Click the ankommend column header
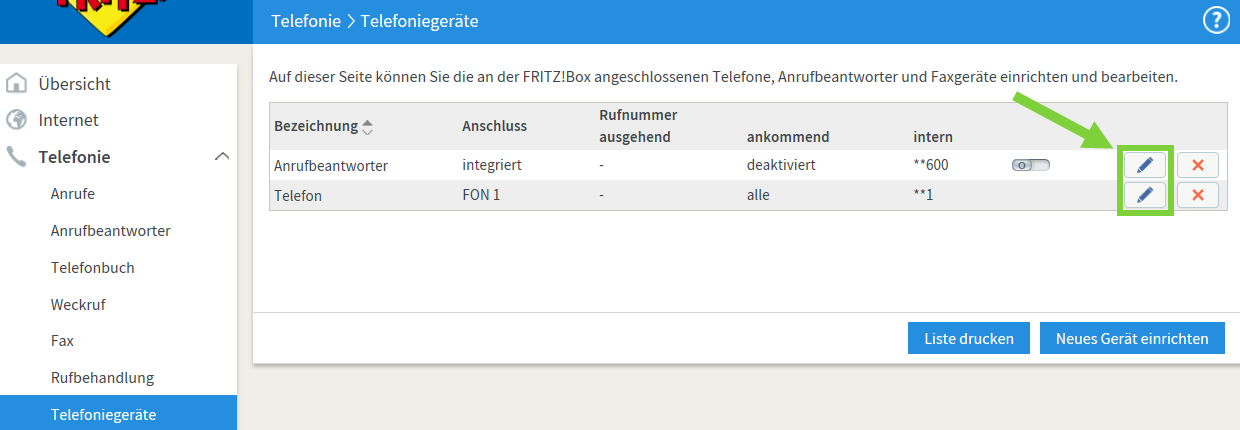The height and width of the screenshot is (430, 1240). (x=788, y=136)
